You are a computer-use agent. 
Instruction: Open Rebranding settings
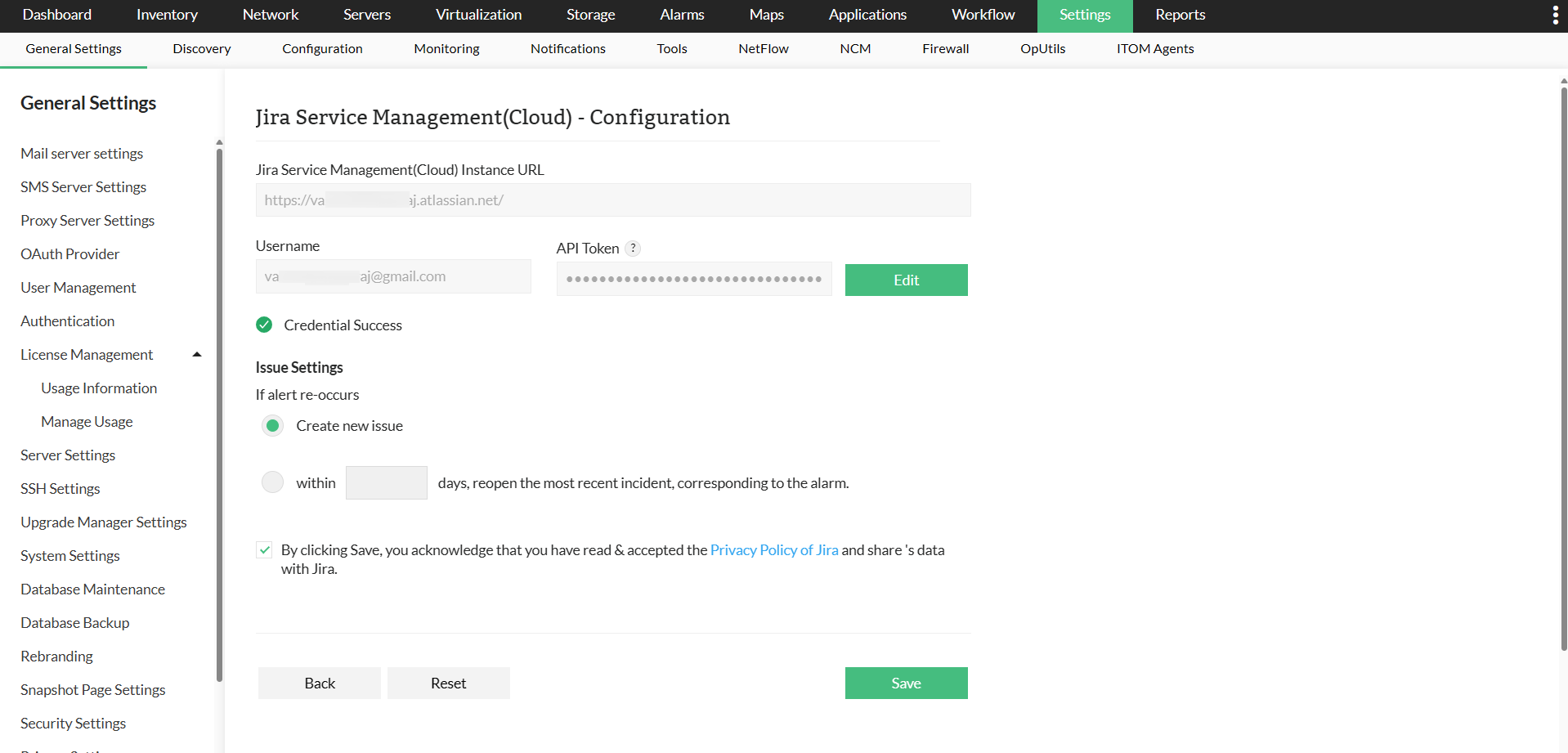point(56,657)
